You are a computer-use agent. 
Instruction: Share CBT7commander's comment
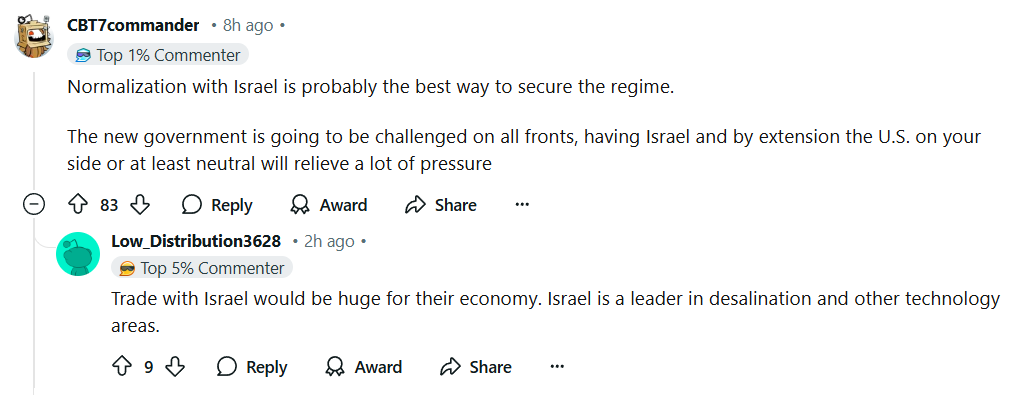click(441, 205)
